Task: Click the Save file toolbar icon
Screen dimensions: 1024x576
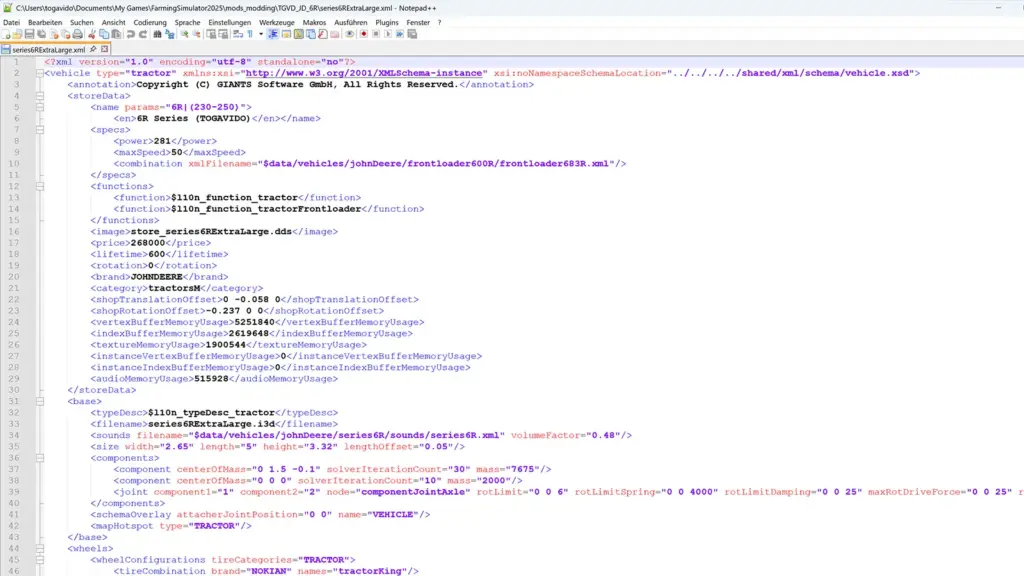Action: pyautogui.click(x=30, y=34)
